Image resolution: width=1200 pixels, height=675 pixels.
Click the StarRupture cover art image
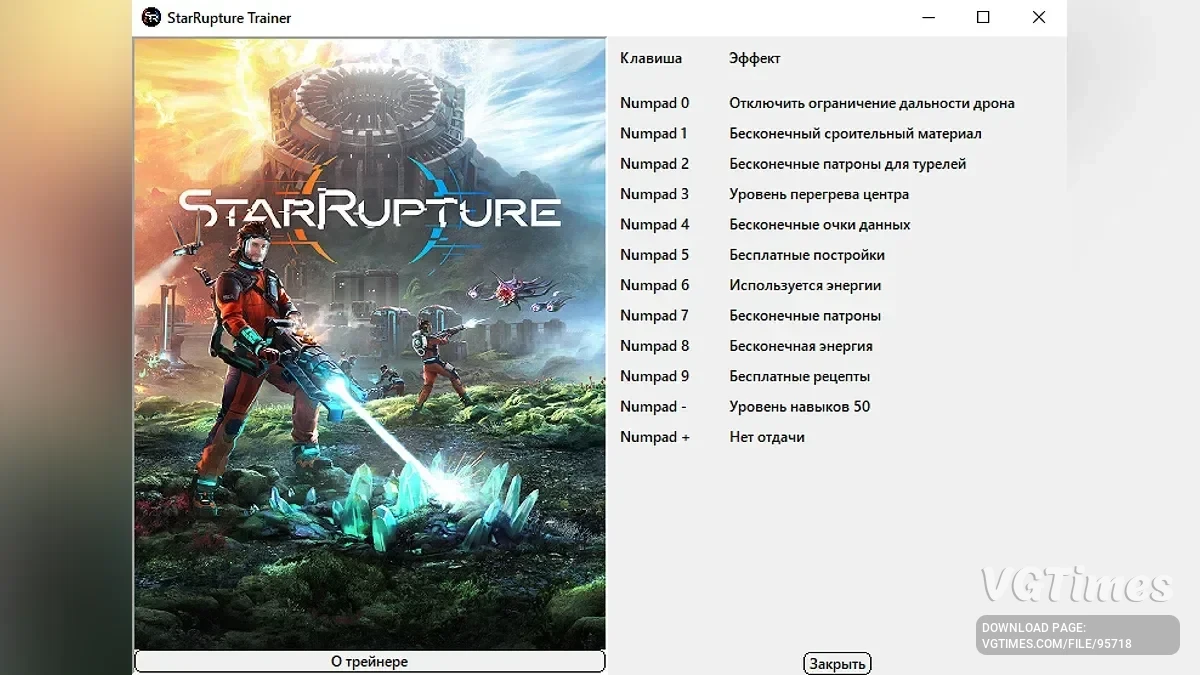click(x=369, y=344)
